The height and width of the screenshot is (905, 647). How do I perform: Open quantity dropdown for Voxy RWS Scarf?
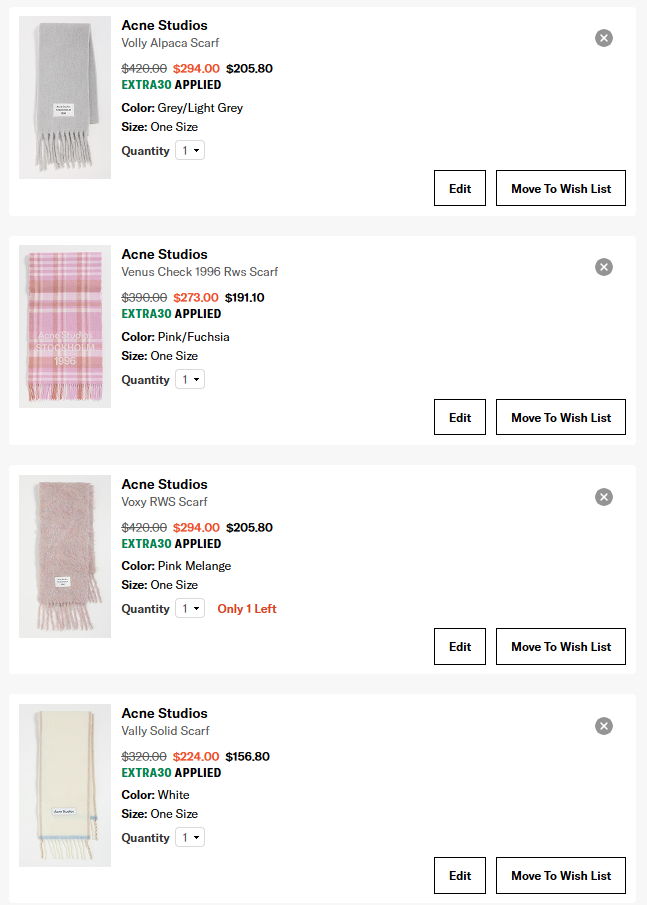tap(190, 609)
